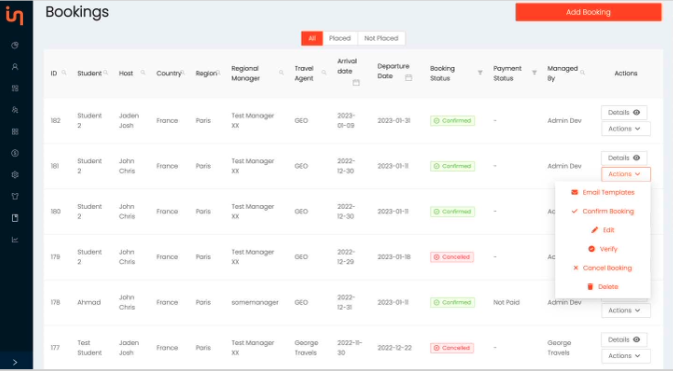Expand the sidebar with the bottom arrow

15,362
